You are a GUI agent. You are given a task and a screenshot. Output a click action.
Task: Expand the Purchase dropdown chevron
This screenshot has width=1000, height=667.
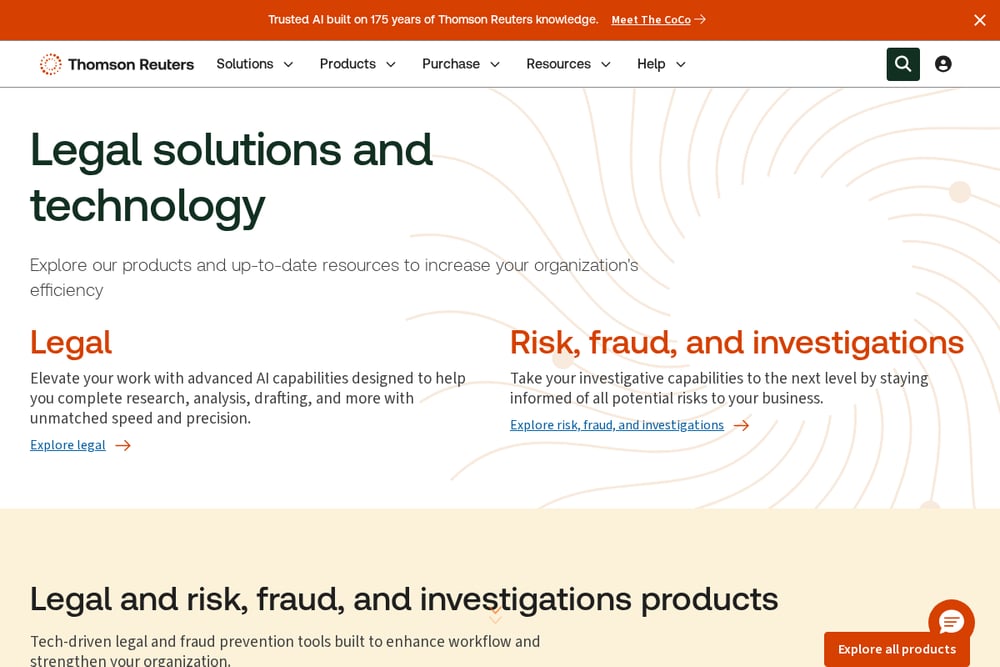495,64
